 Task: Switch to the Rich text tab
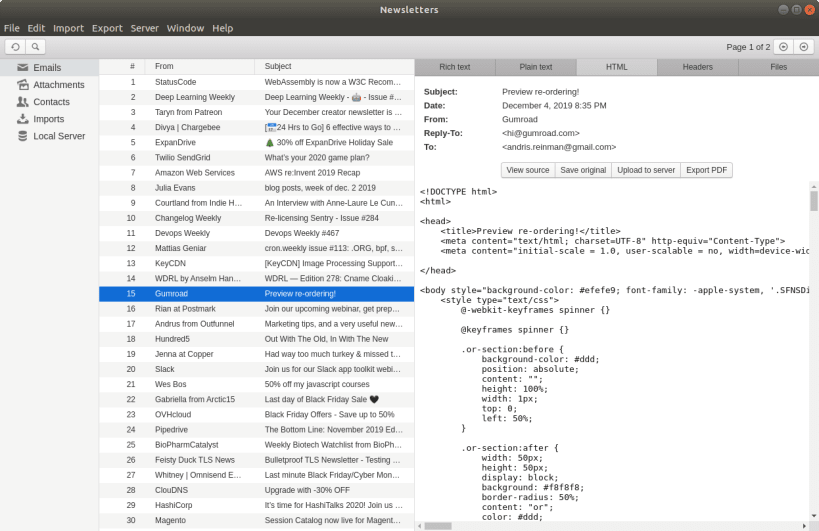pyautogui.click(x=455, y=67)
